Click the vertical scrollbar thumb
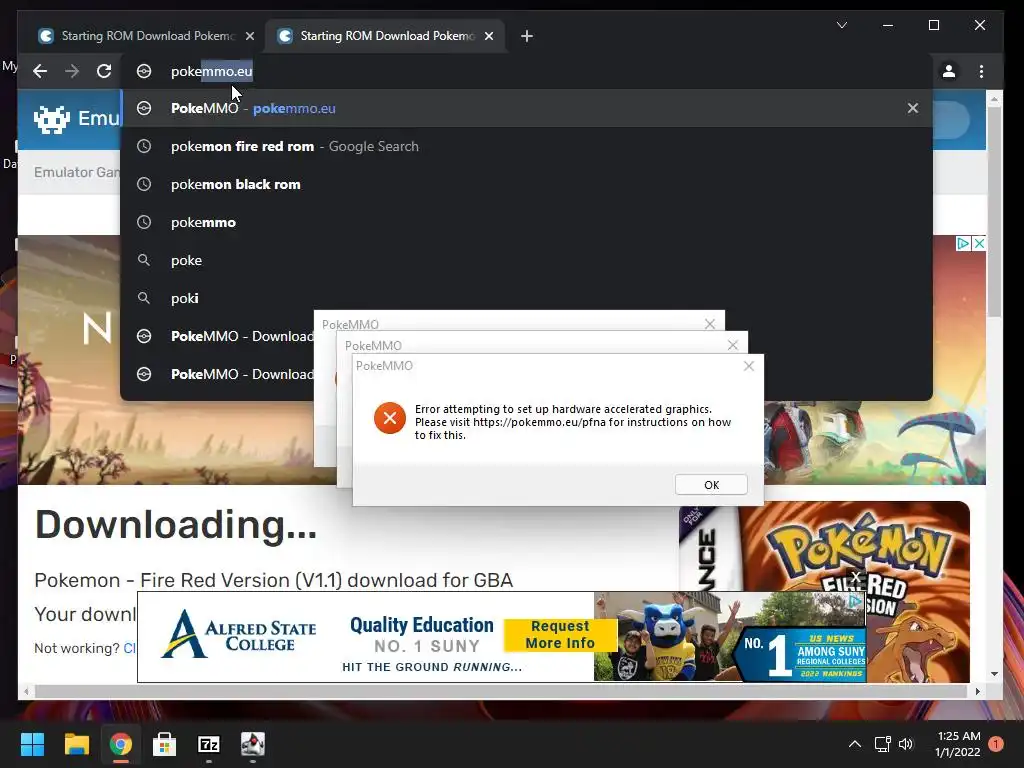The height and width of the screenshot is (768, 1024). 994,211
